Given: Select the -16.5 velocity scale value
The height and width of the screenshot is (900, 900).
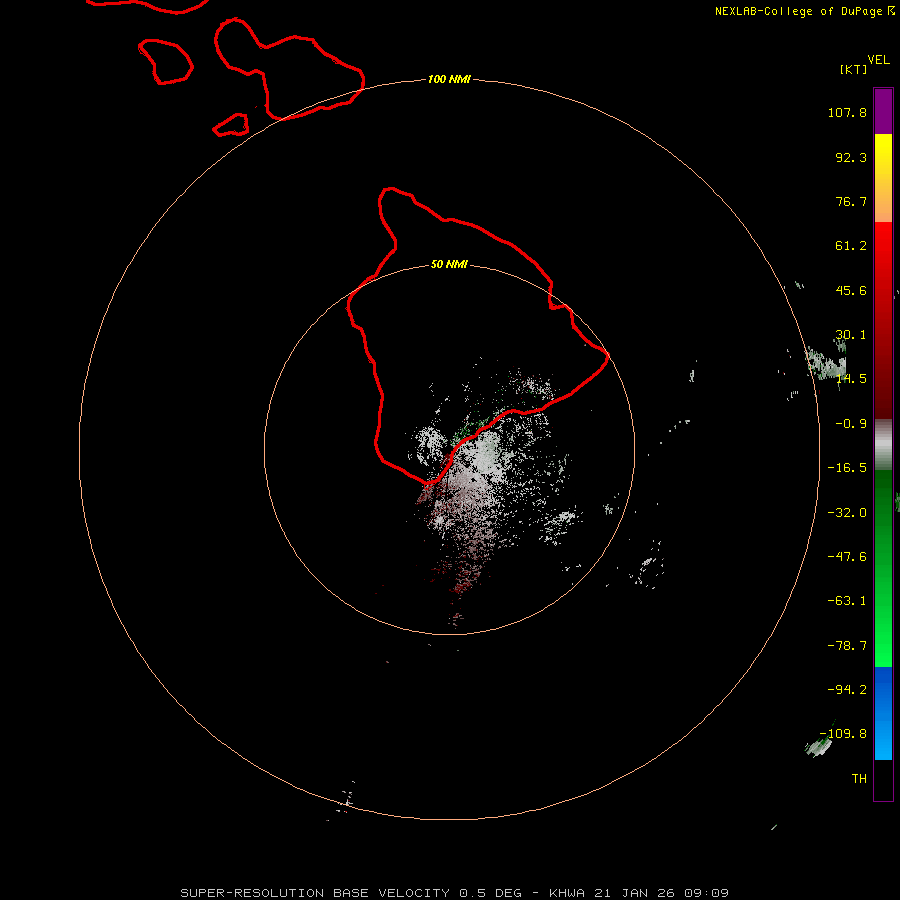Looking at the screenshot, I should coord(847,468).
